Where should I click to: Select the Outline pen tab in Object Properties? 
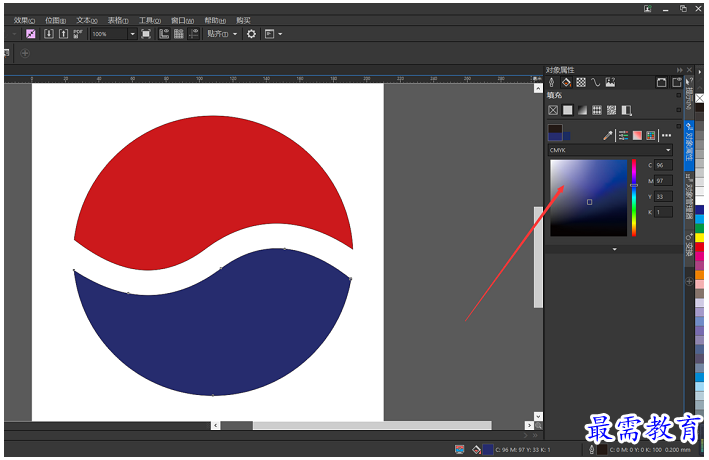tap(552, 82)
